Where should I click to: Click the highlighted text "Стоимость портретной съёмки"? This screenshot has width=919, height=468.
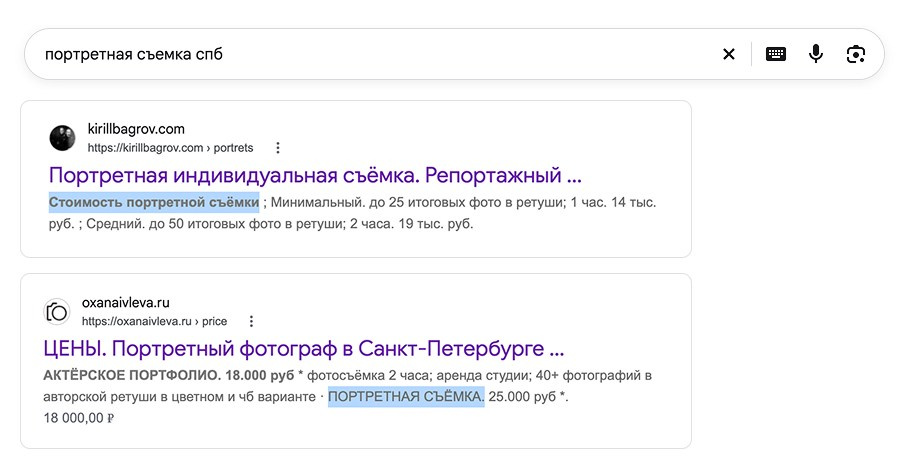(154, 202)
